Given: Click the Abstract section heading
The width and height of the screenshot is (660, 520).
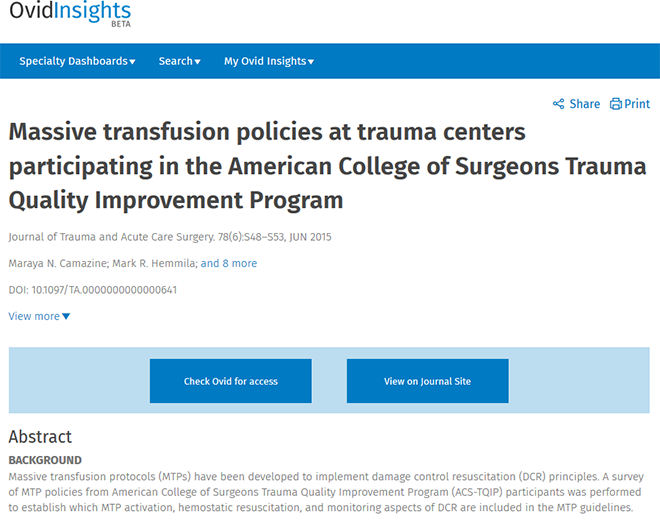Looking at the screenshot, I should pos(40,437).
